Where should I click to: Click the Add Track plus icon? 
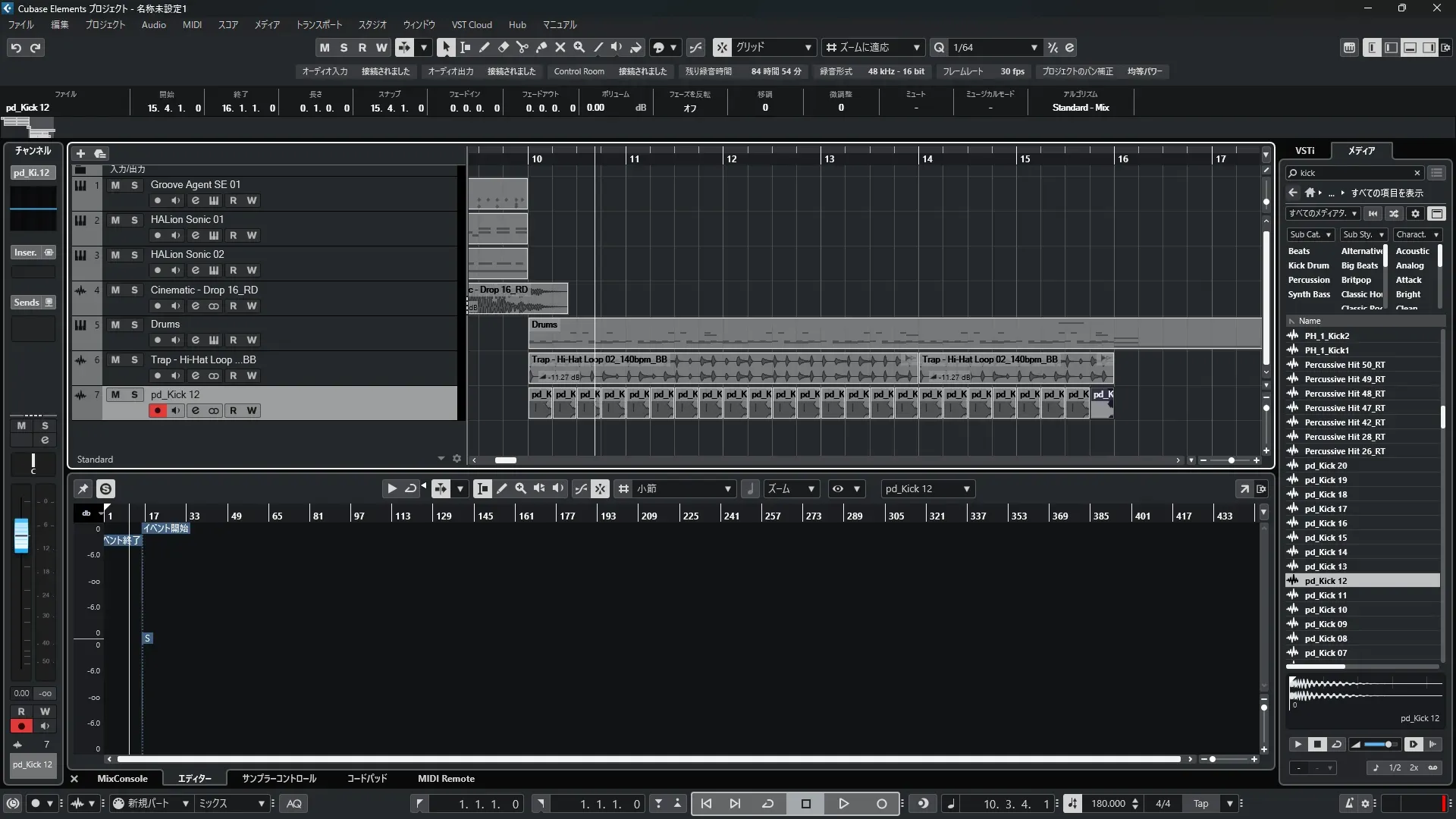80,153
